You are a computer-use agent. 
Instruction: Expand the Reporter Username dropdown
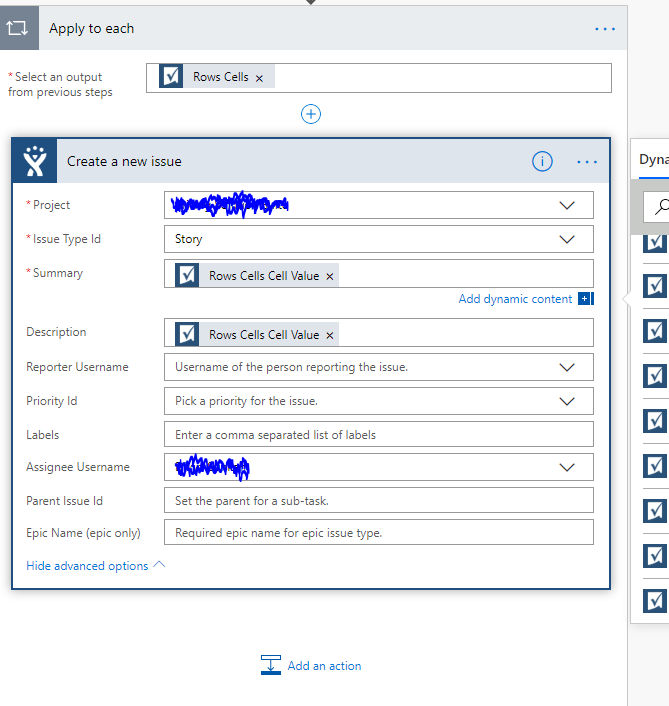[x=567, y=367]
